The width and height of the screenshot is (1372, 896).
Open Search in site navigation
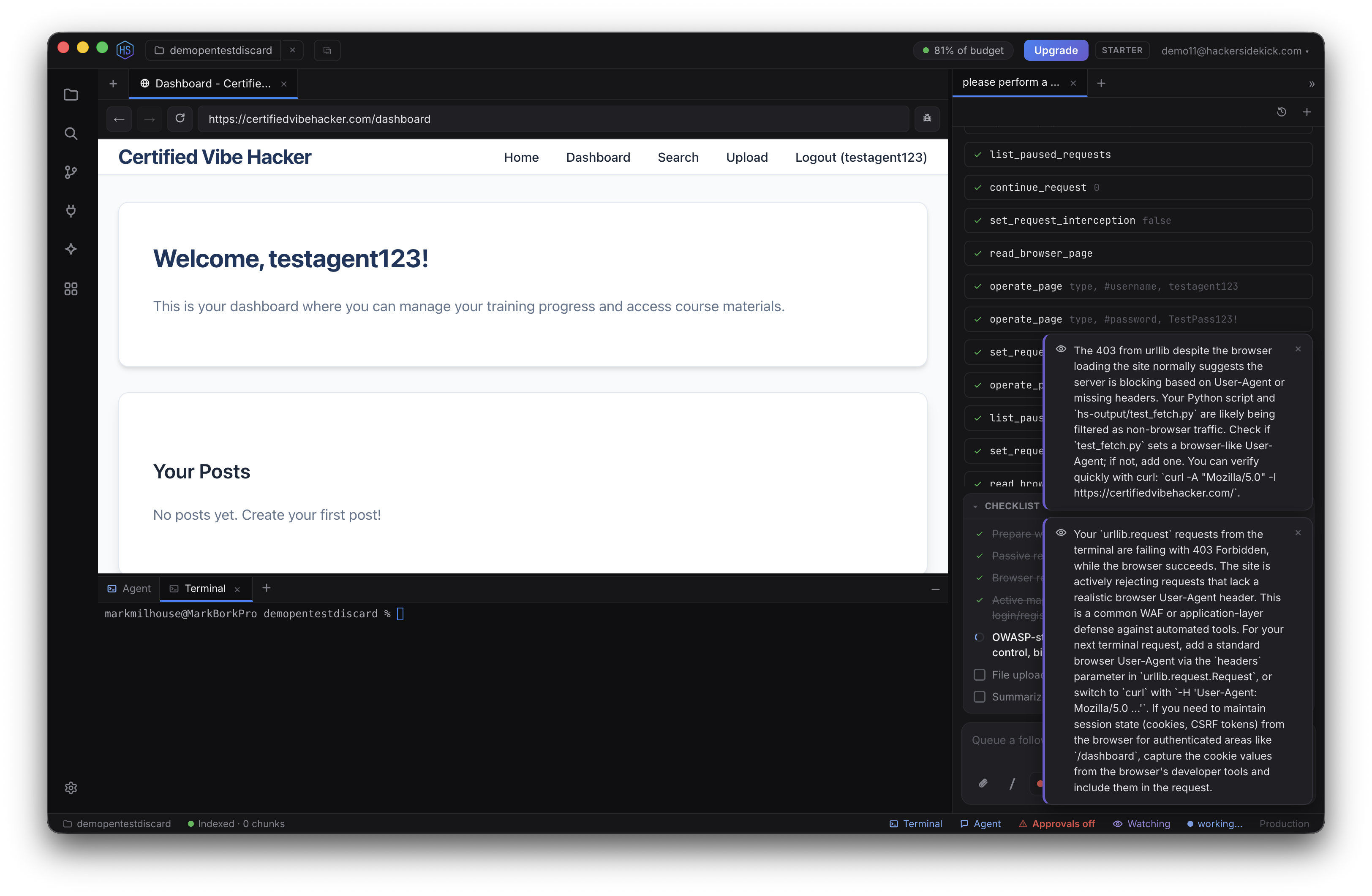678,157
